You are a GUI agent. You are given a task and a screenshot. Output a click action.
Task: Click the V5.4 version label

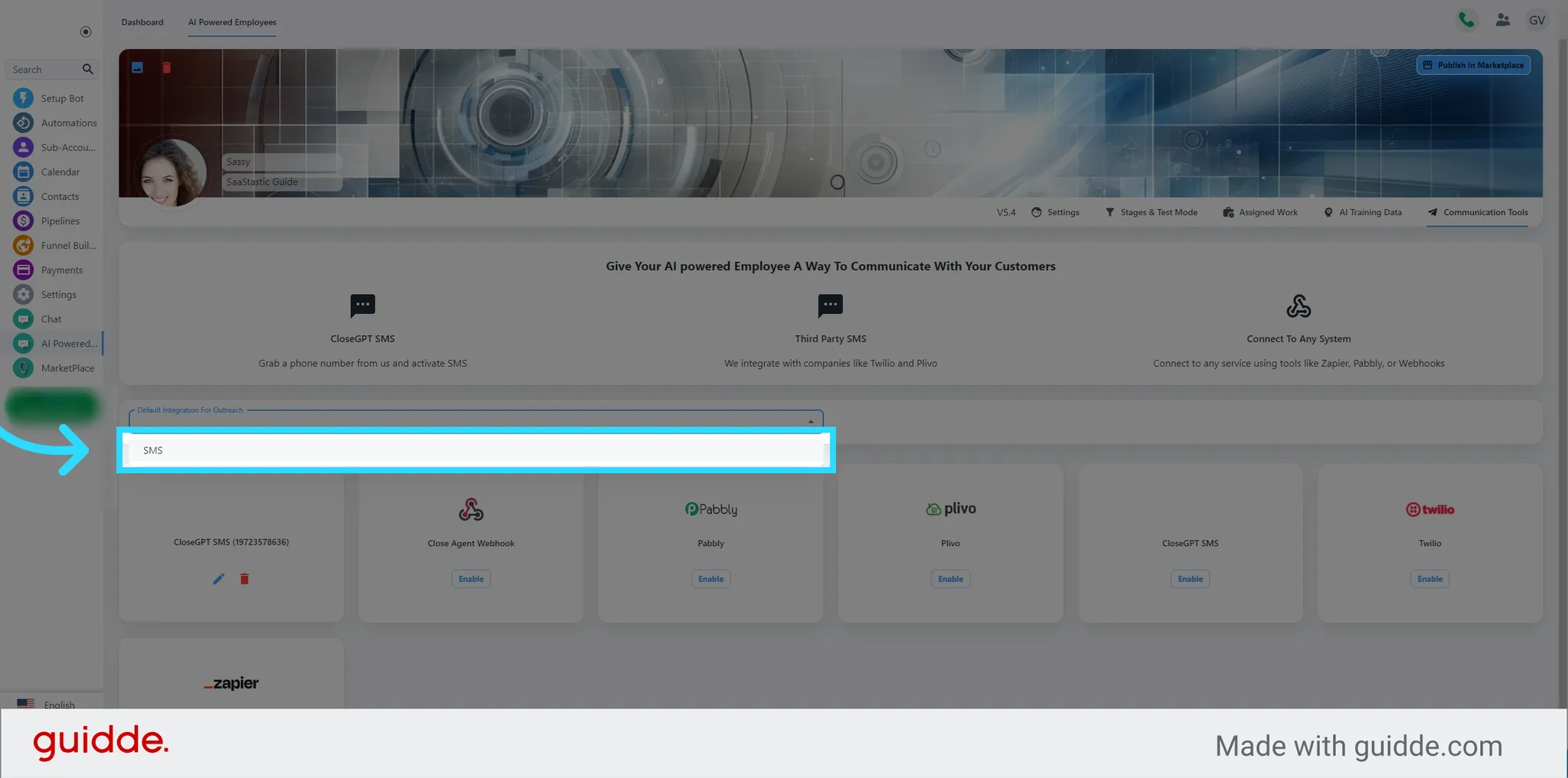[x=1006, y=212]
